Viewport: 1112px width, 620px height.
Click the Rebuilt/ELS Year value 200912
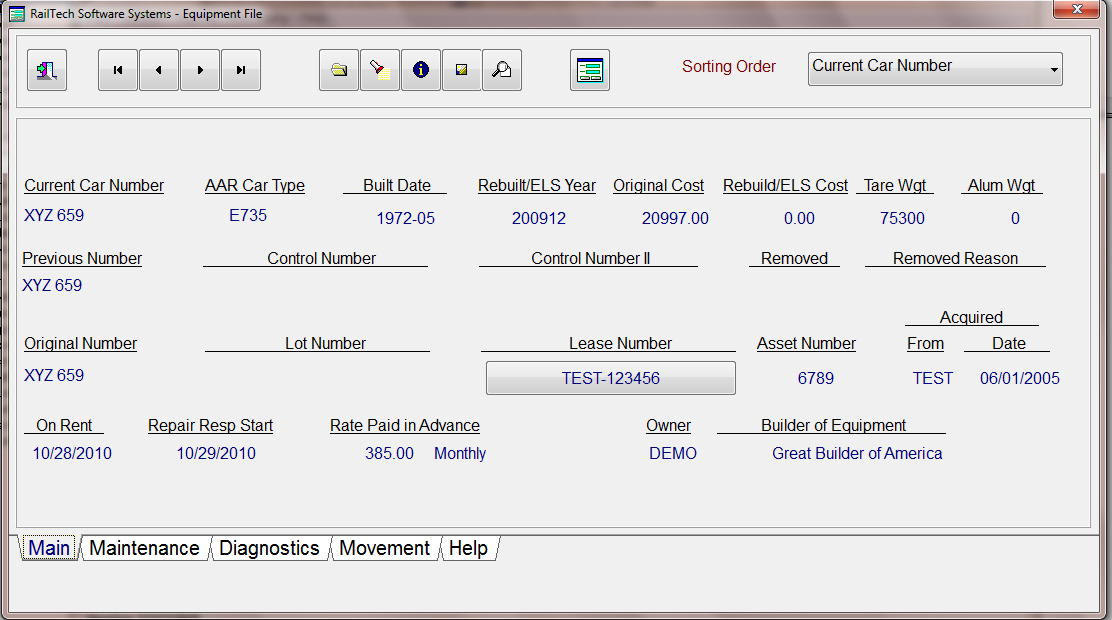[x=539, y=218]
